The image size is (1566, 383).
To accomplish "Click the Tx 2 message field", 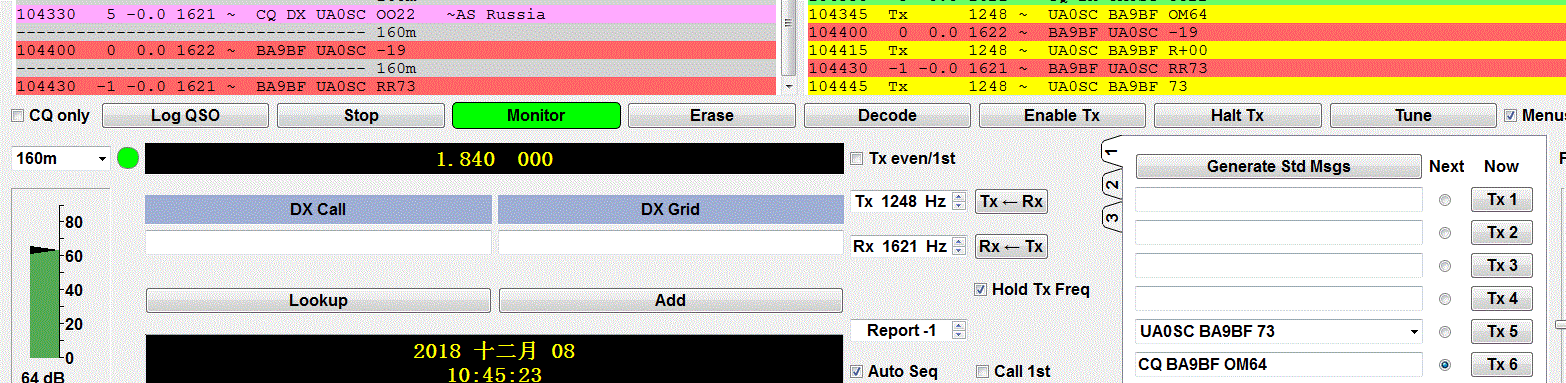I will tap(1278, 233).
